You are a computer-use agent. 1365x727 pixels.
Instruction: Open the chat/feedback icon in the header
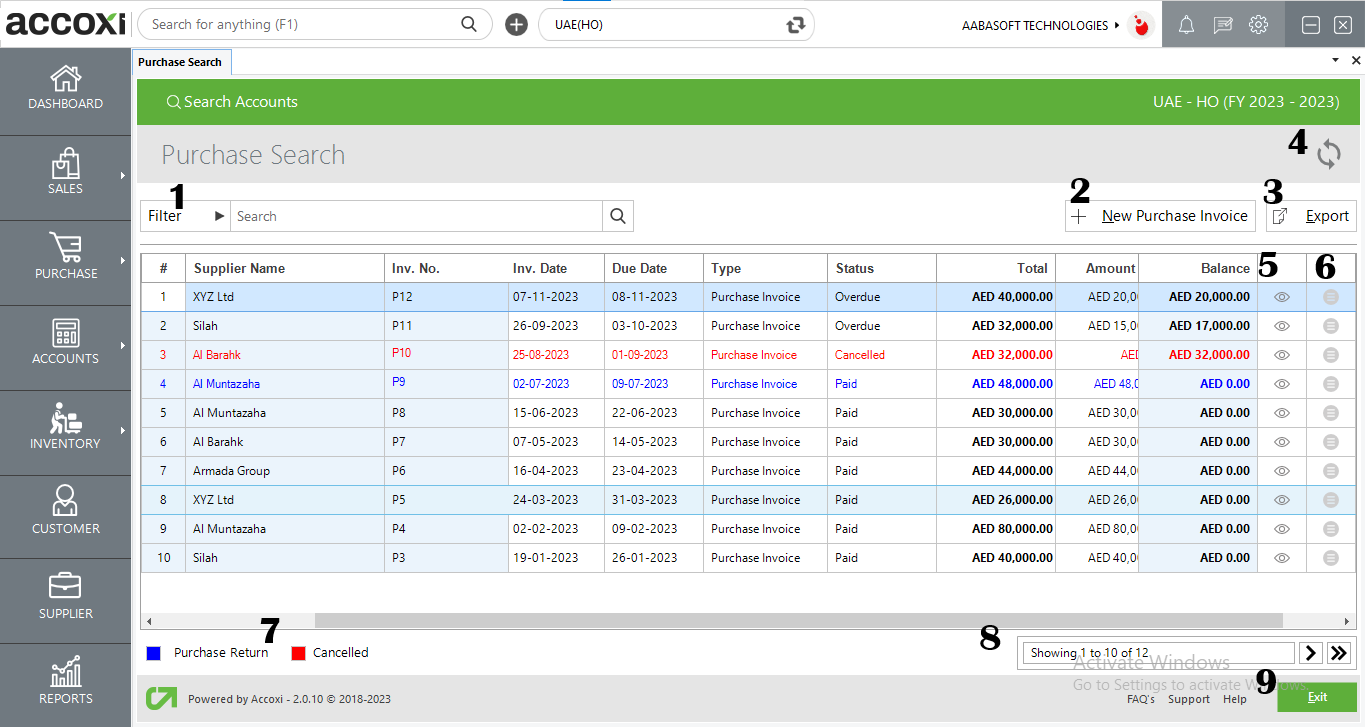point(1222,24)
